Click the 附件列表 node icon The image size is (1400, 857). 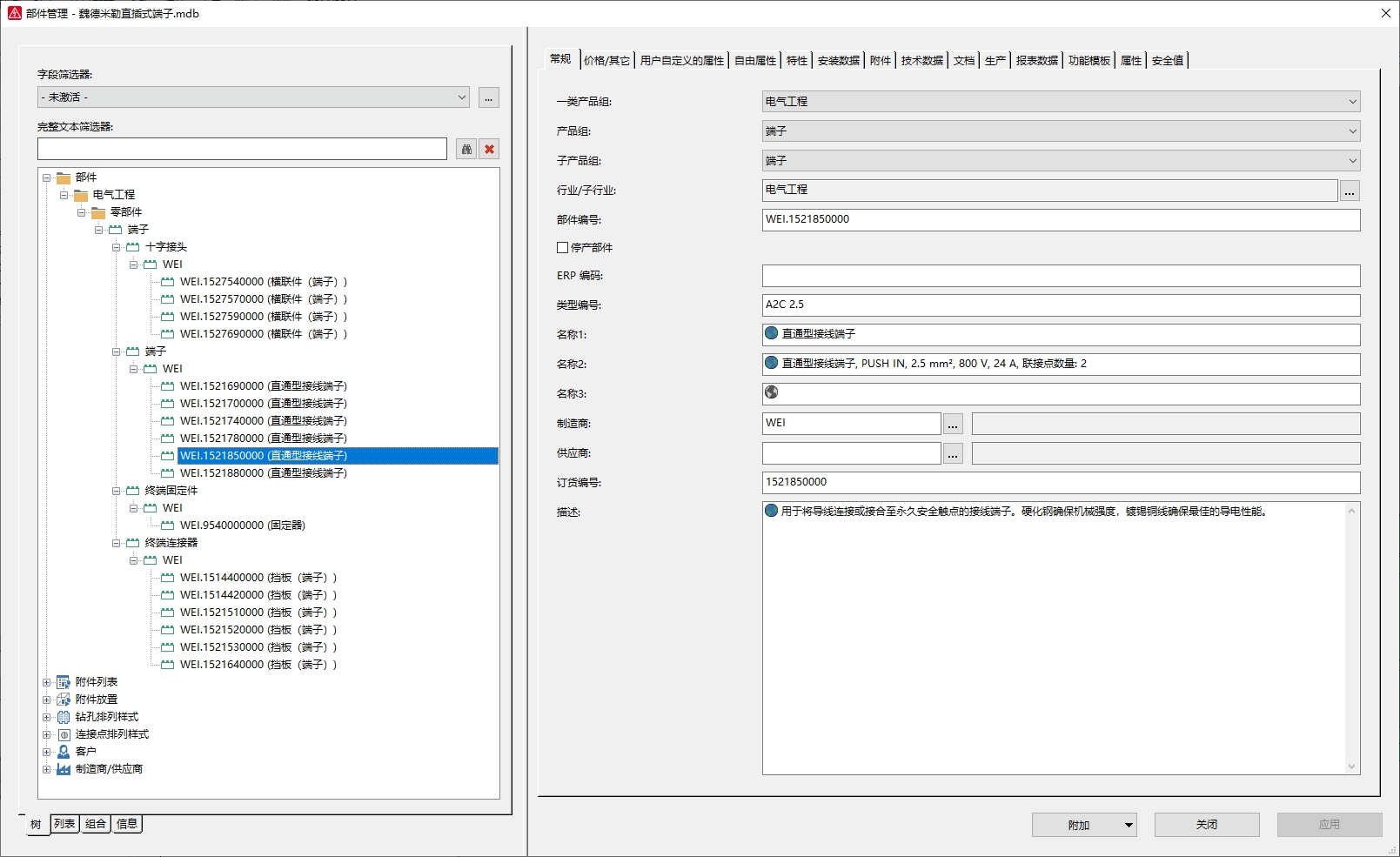(64, 682)
